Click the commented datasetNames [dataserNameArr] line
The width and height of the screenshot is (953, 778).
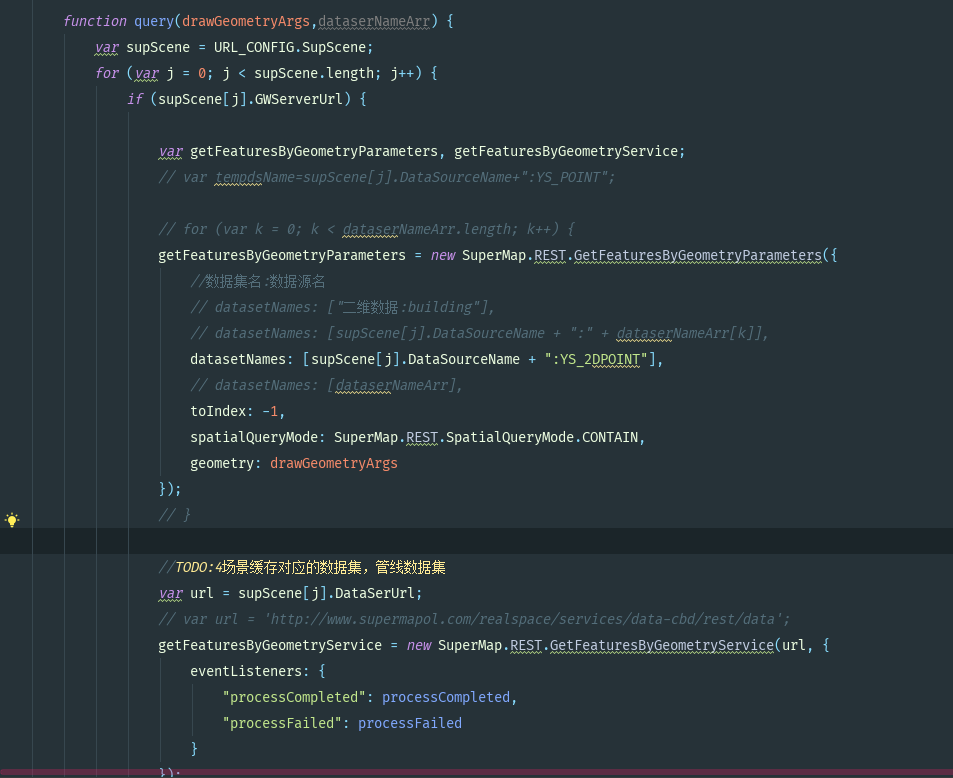326,385
